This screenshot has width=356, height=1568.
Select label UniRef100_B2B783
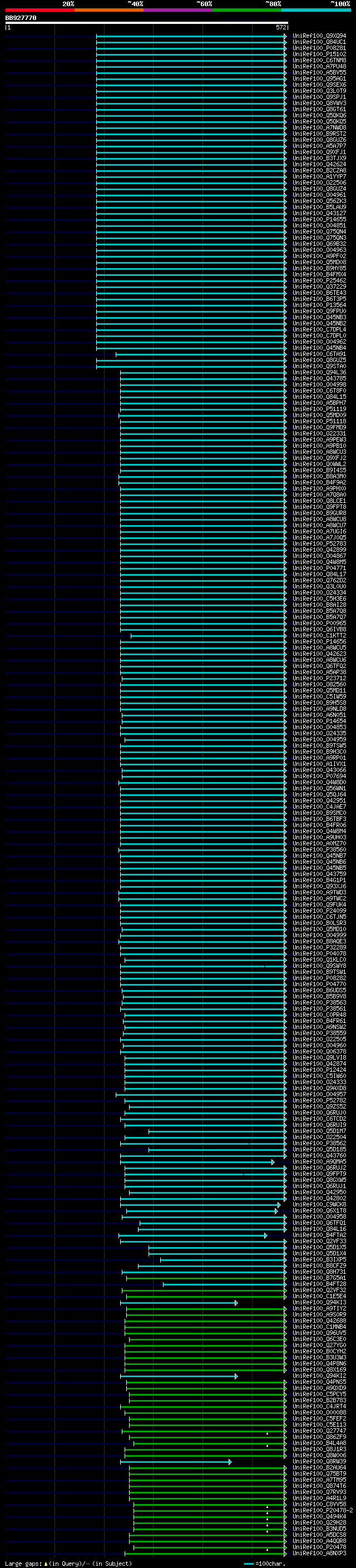pyautogui.click(x=319, y=1400)
